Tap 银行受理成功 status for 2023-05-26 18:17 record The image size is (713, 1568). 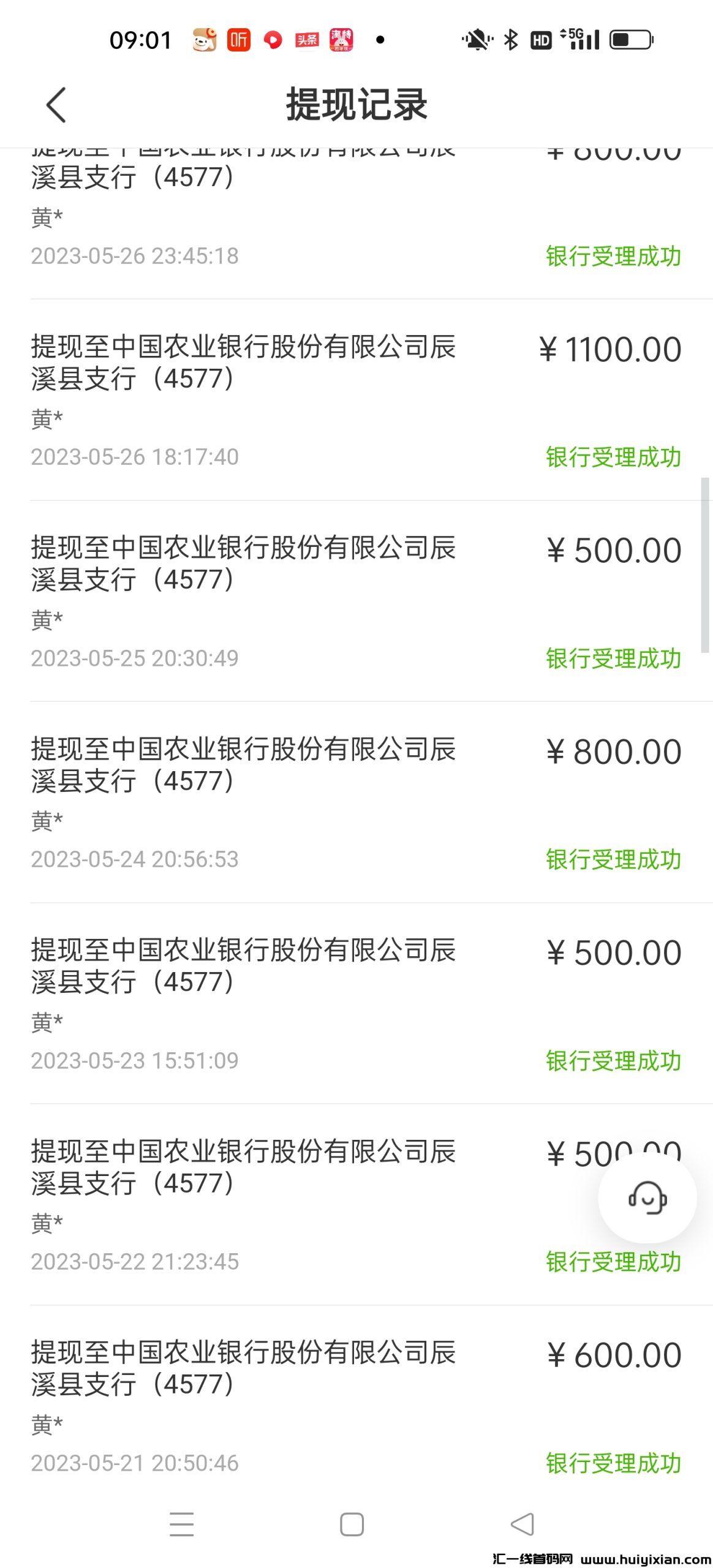click(x=613, y=457)
